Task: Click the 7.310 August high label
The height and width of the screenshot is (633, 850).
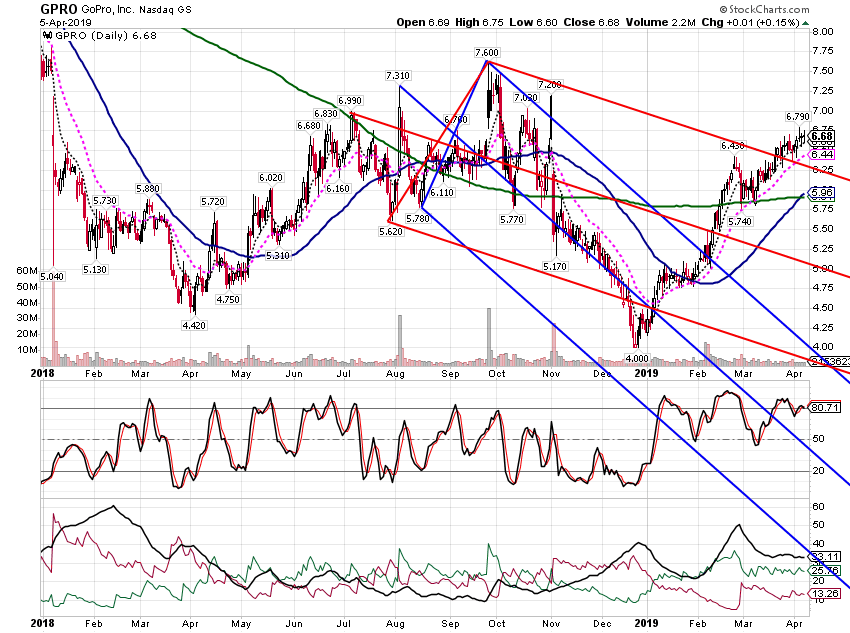Action: [398, 76]
